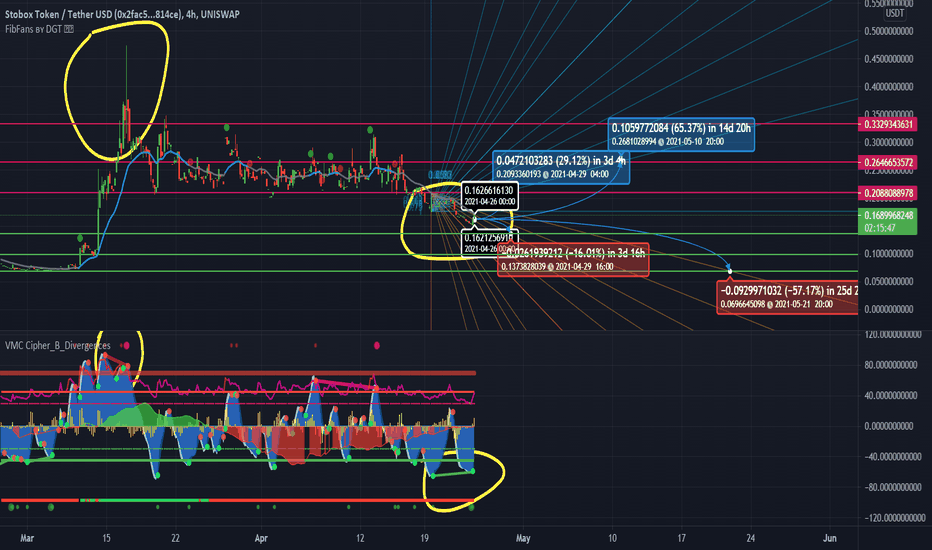This screenshot has width=932, height=550.
Task: Click the 0.3329343631 horizontal line price label
Action: (x=888, y=124)
